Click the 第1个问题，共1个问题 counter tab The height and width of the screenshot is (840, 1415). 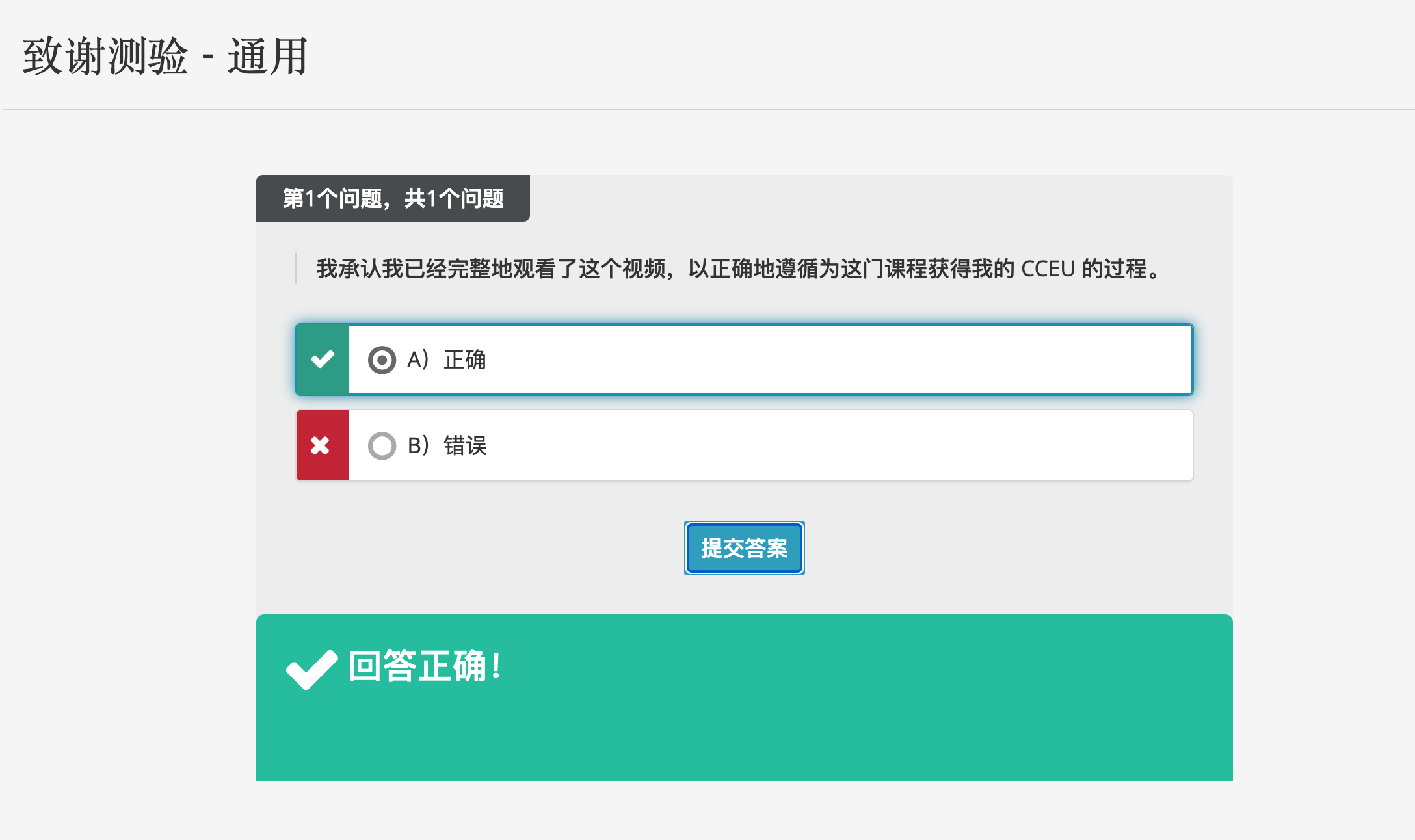click(393, 198)
